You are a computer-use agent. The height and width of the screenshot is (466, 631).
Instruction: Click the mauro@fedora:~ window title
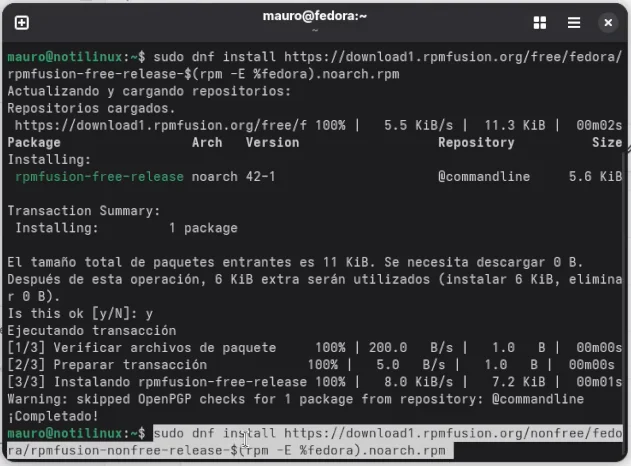(315, 15)
